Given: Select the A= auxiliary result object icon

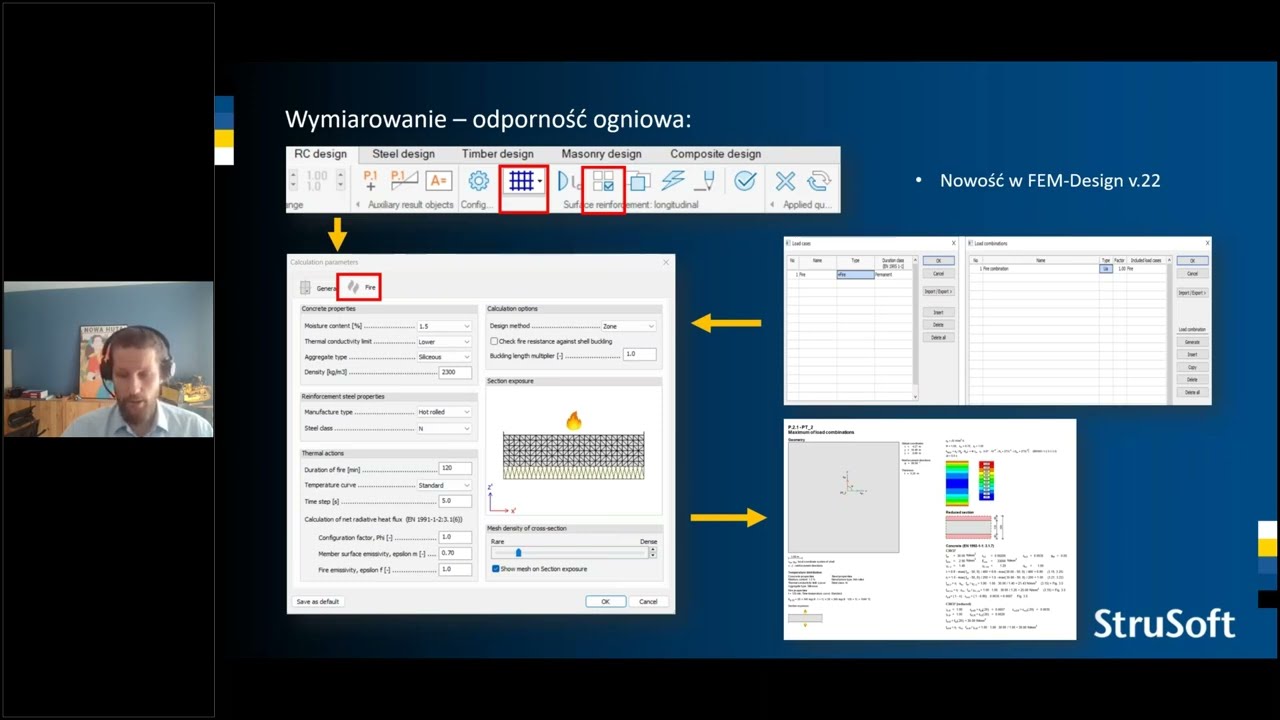Looking at the screenshot, I should (439, 181).
